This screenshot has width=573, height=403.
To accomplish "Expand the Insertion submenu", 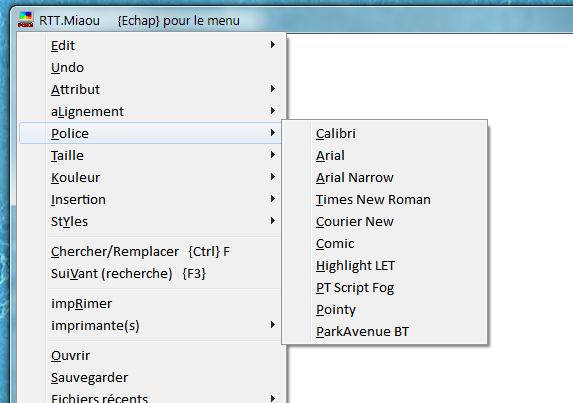I will coord(273,199).
